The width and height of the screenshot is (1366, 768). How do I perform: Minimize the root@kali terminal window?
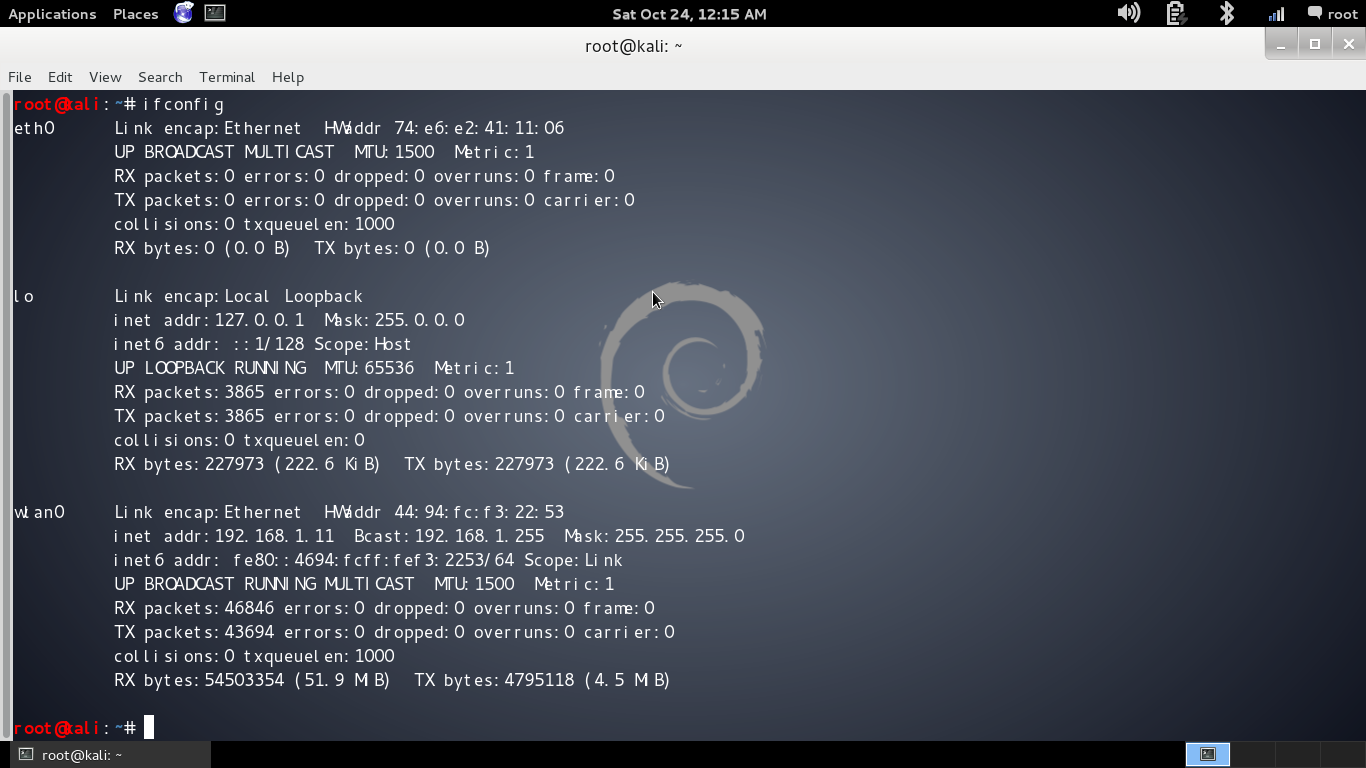click(x=1281, y=44)
